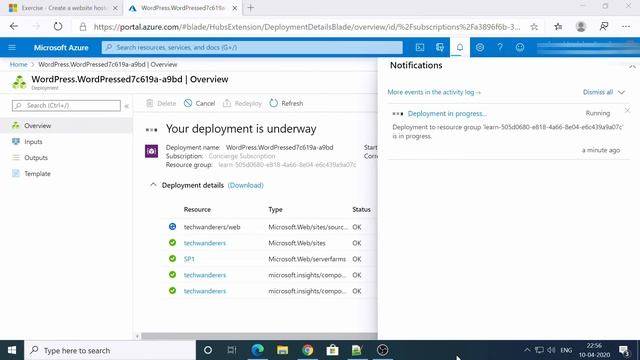Screen dimensions: 640x360
Task: Open the browser settings ellipsis menu
Action: [626, 27]
